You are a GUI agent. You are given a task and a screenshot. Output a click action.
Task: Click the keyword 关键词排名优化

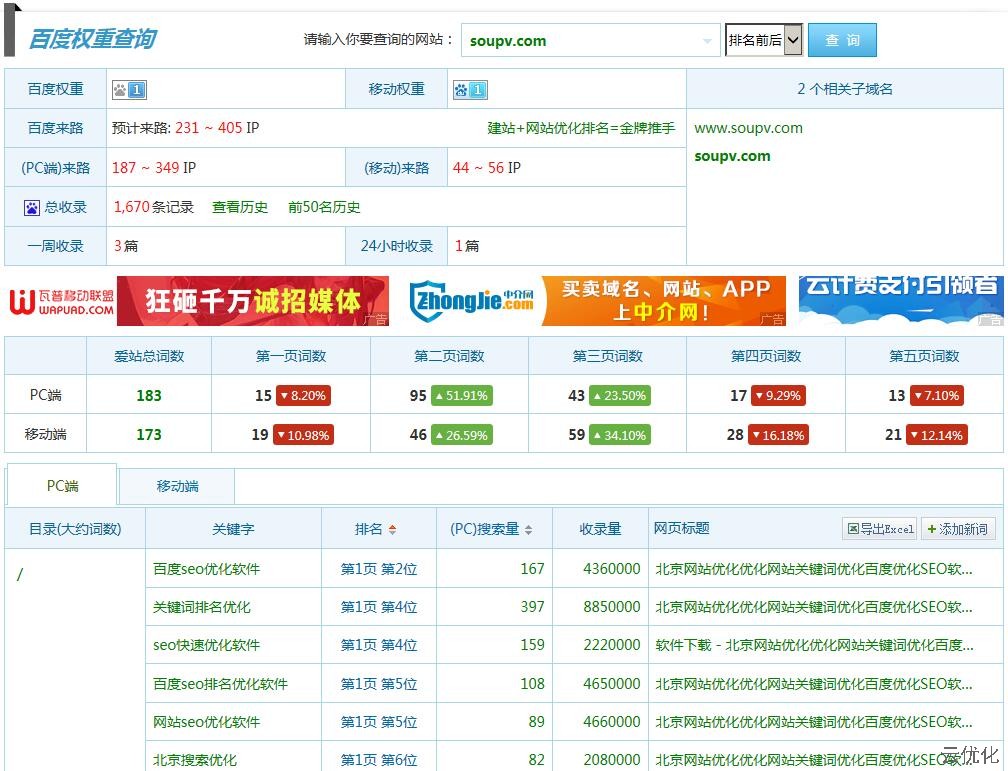point(201,607)
